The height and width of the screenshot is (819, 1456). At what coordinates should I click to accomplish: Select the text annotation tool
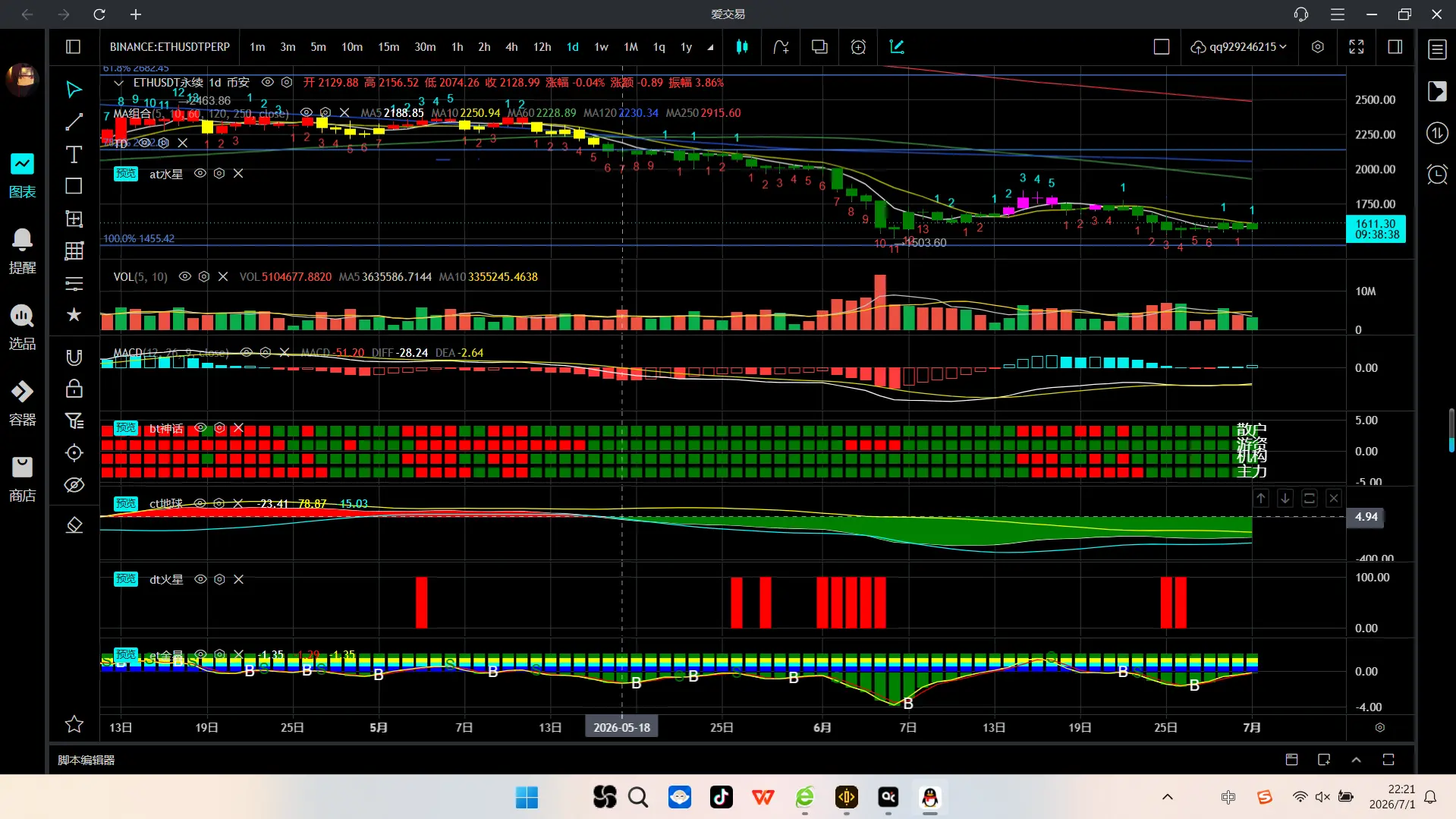74,155
